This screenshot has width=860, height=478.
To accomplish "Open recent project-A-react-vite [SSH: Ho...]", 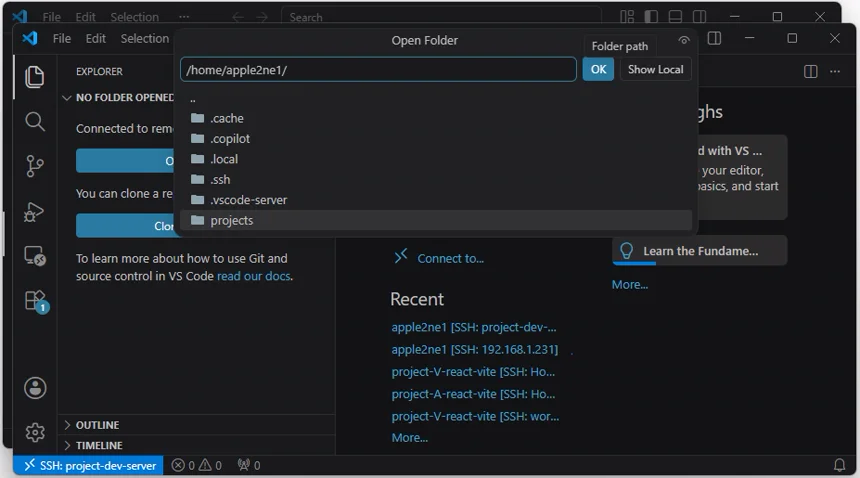I will click(x=473, y=394).
